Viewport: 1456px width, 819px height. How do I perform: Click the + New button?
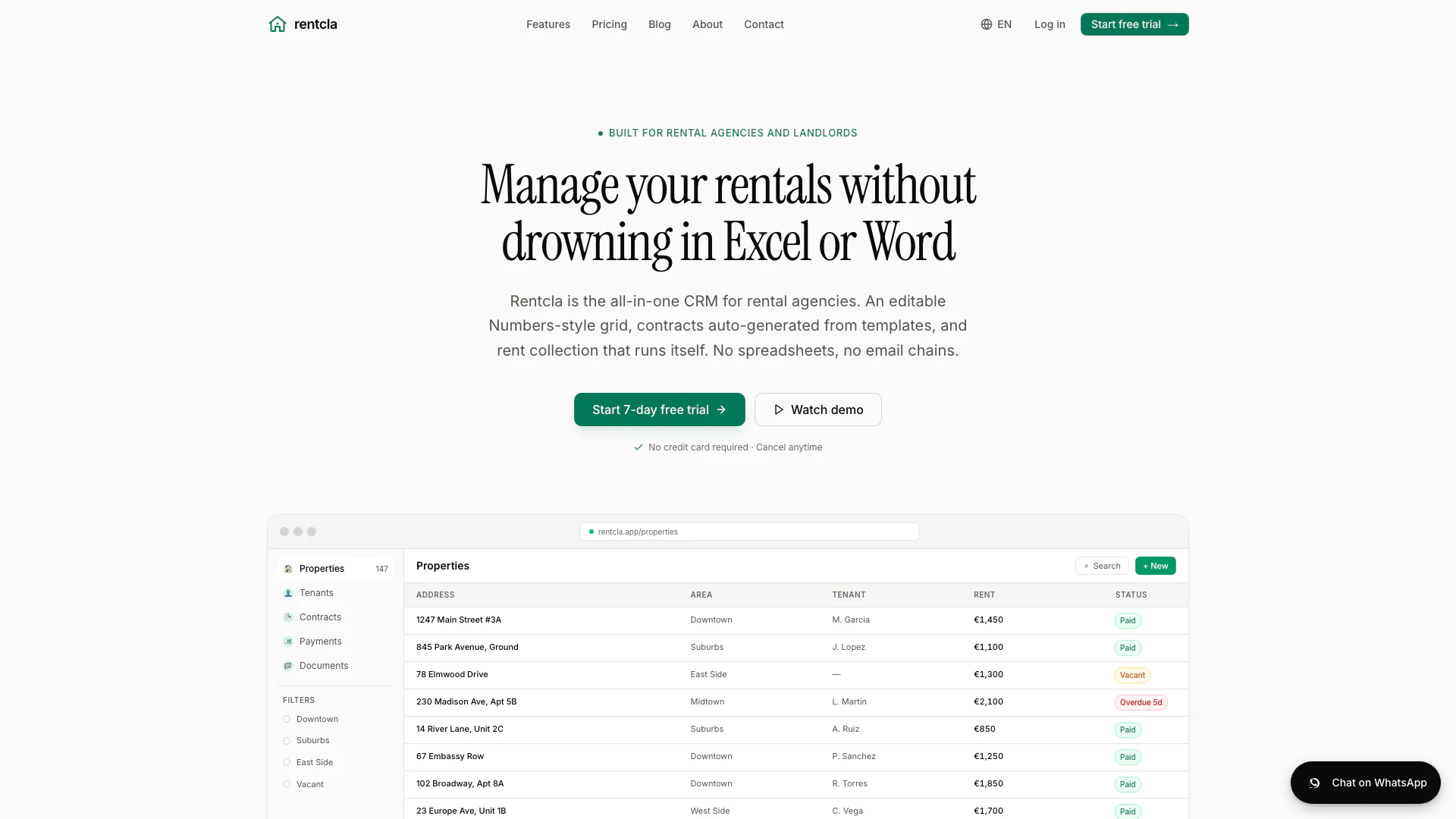click(1155, 566)
